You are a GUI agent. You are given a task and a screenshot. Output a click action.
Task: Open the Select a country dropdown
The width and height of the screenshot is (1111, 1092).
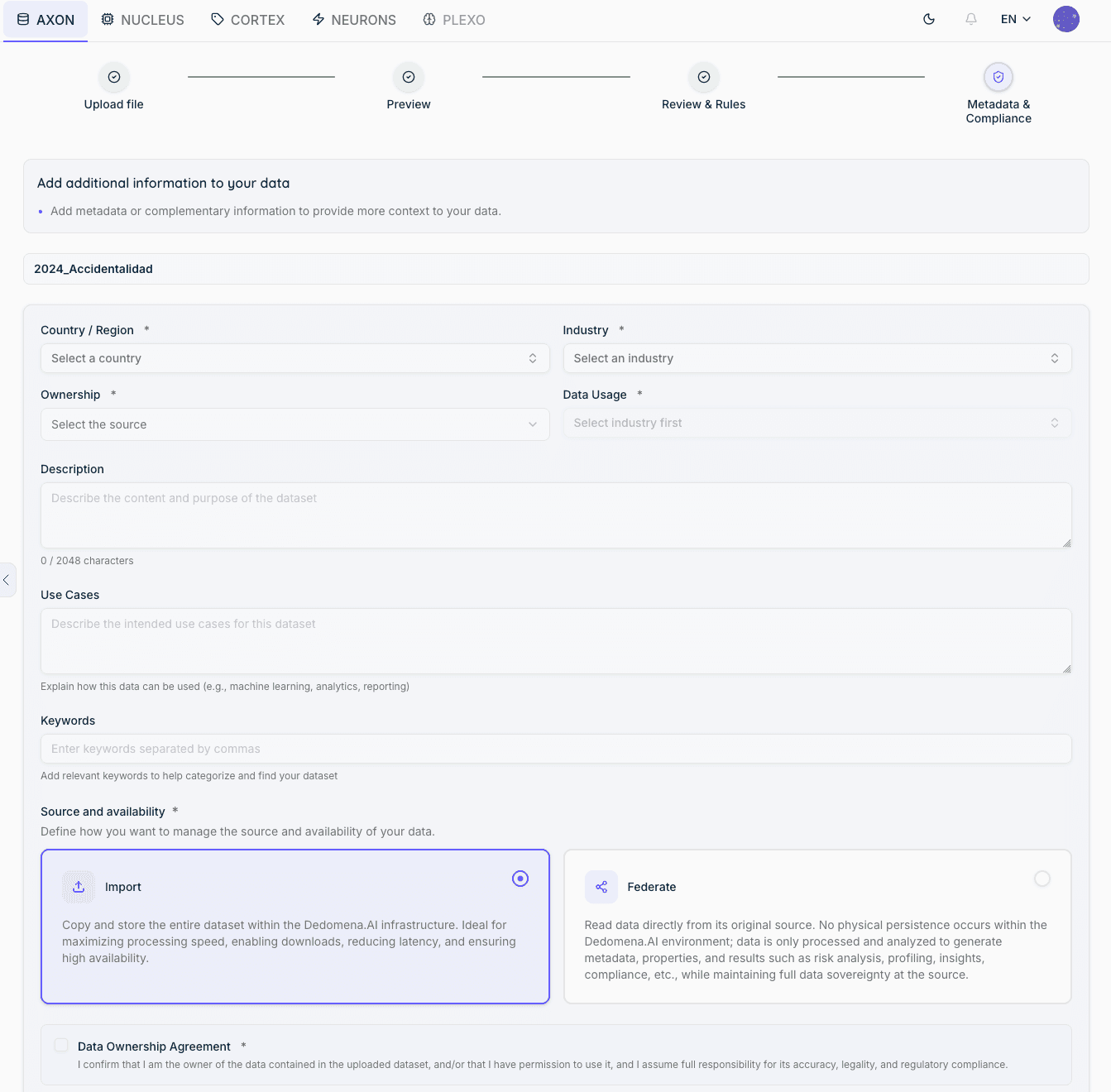click(x=295, y=358)
